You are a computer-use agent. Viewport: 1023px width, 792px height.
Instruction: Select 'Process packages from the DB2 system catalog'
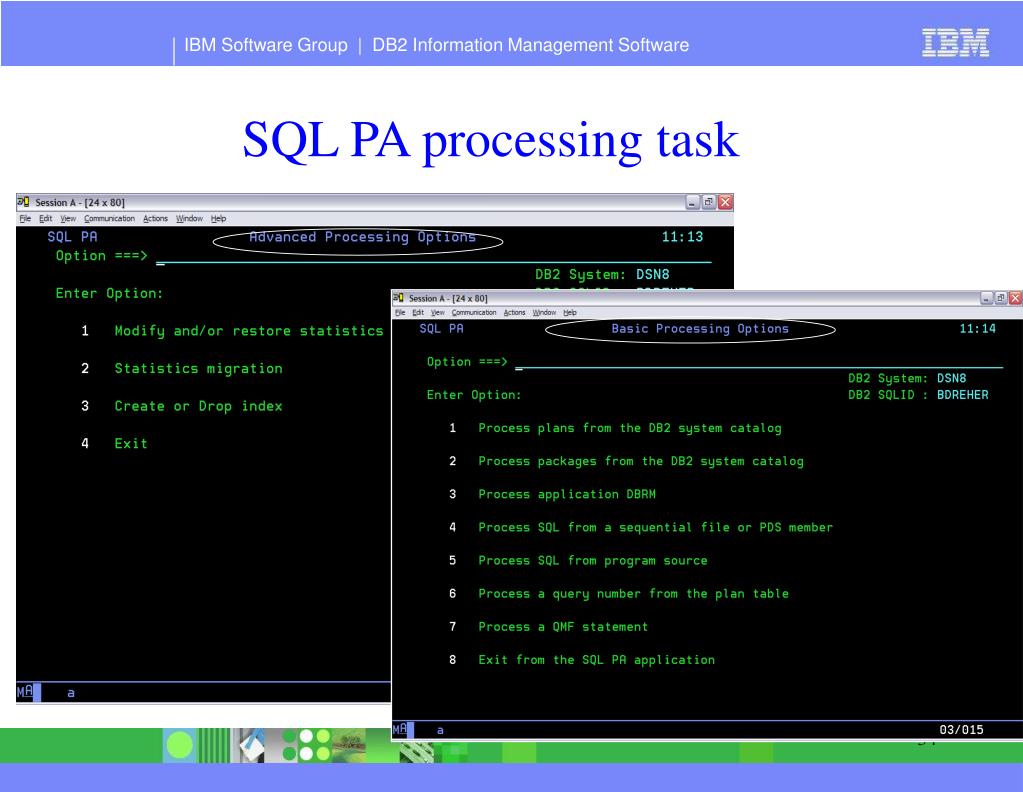[x=641, y=461]
